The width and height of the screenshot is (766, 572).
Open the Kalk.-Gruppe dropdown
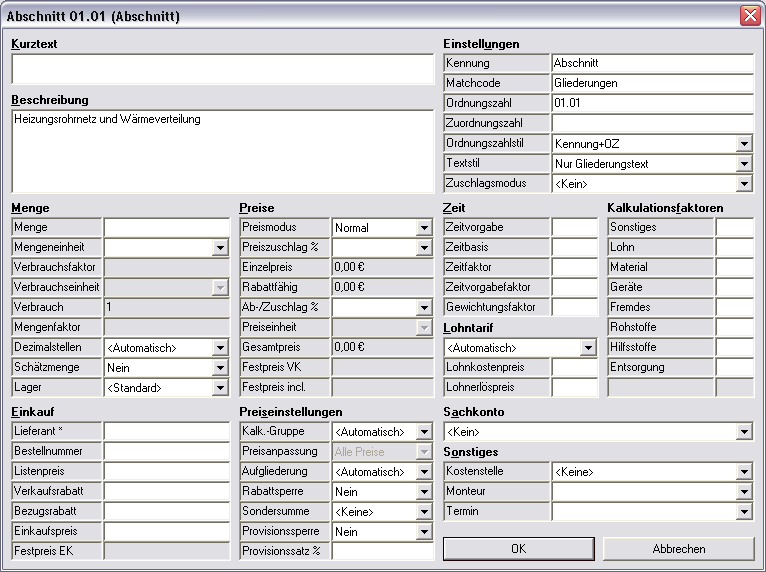click(x=424, y=431)
